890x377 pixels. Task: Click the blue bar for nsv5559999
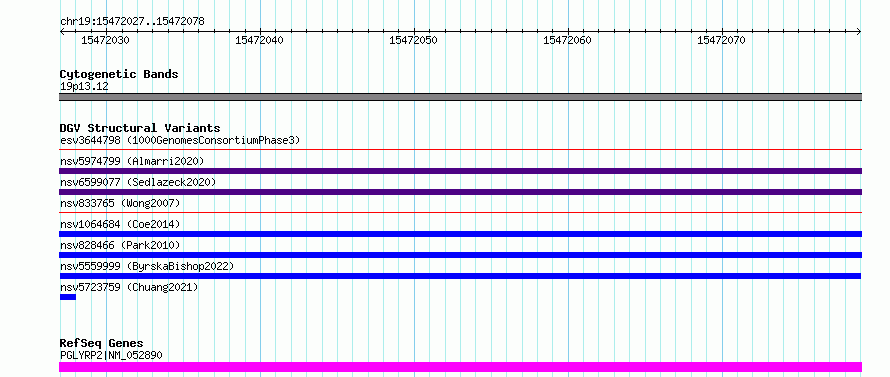click(x=460, y=276)
